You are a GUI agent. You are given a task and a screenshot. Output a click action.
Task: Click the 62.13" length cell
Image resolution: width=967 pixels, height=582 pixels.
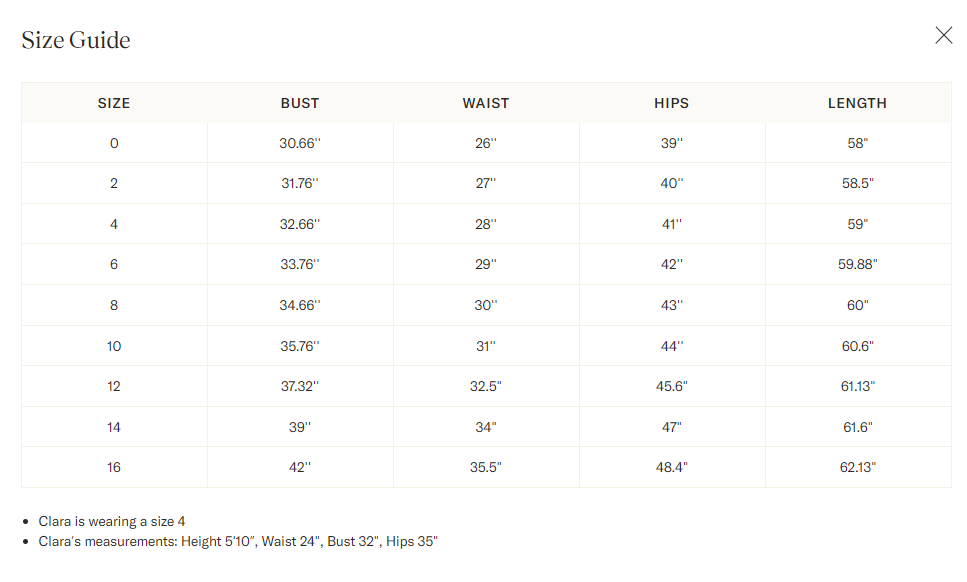(857, 467)
